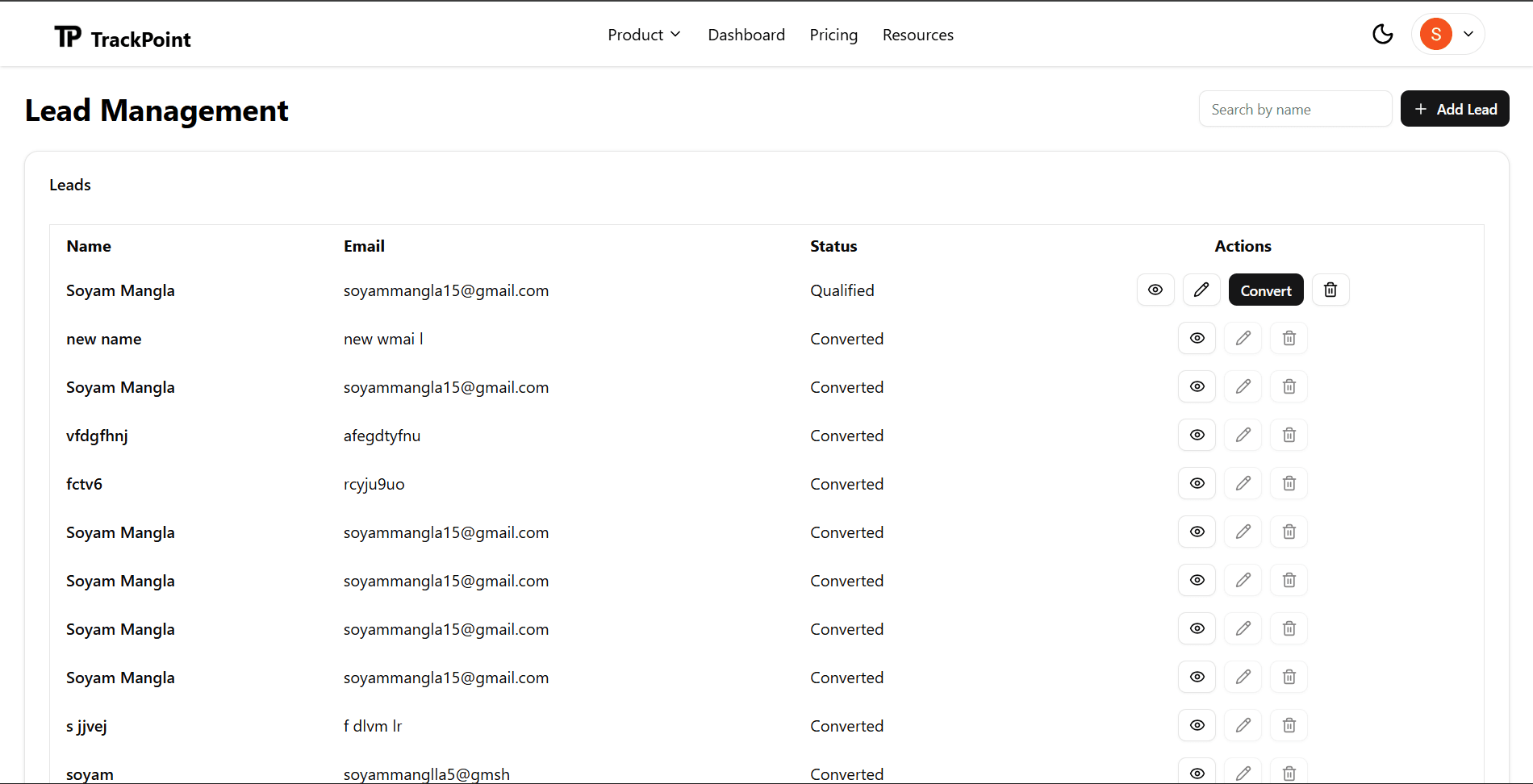This screenshot has height=784, width=1533.
Task: Click the orange 'S' avatar circle
Action: (x=1435, y=34)
